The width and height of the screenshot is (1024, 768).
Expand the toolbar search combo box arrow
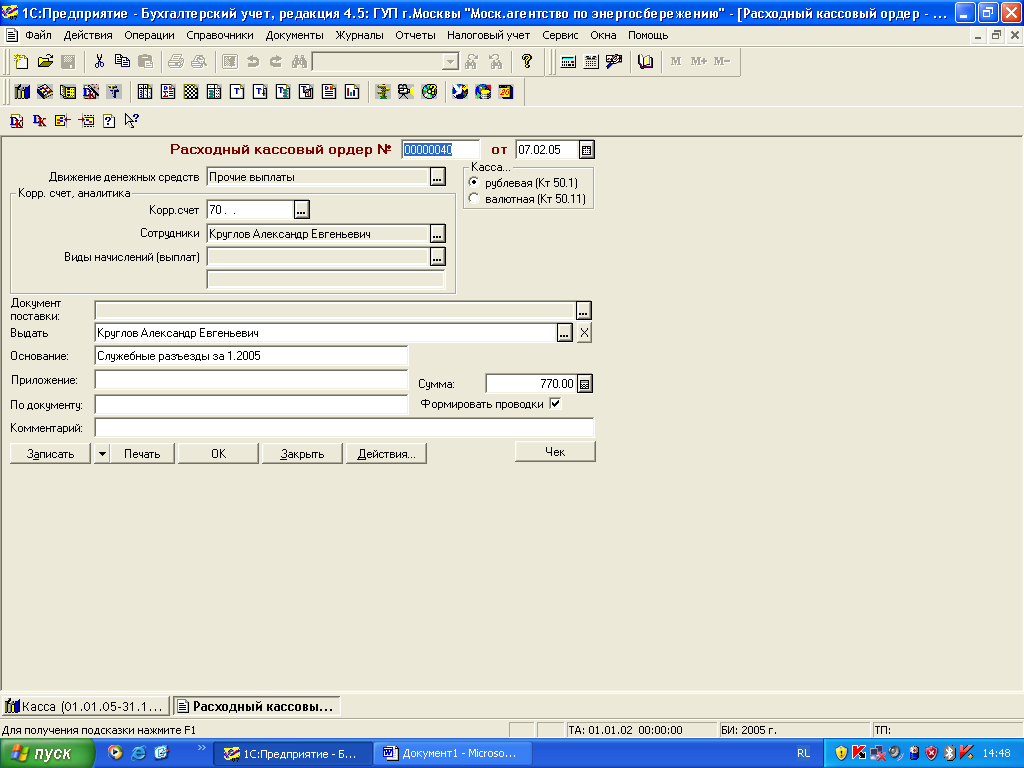451,62
